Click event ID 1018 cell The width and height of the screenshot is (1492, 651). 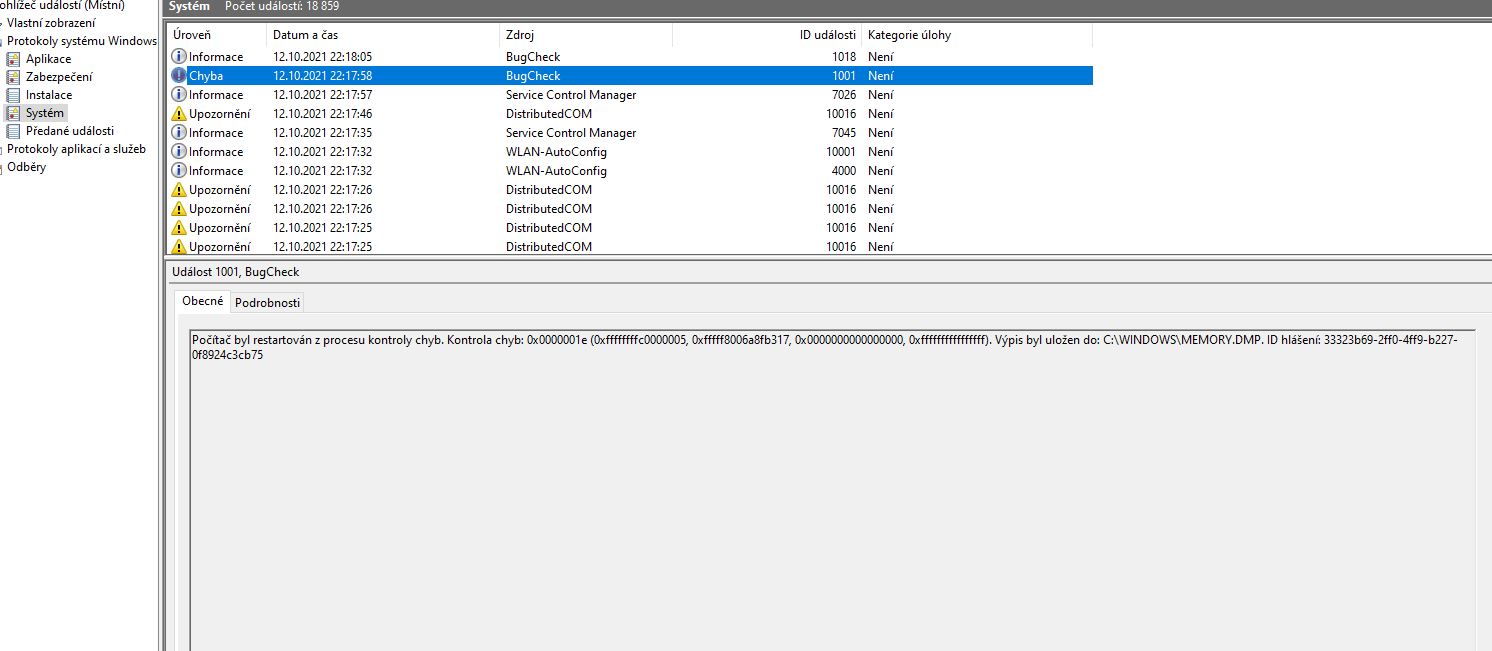[x=843, y=57]
